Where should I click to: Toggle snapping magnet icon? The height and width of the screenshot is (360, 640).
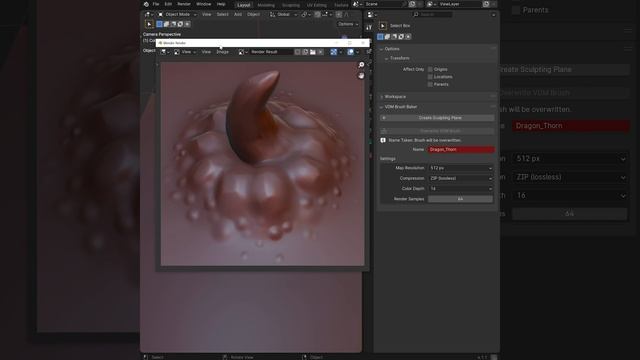(318, 14)
